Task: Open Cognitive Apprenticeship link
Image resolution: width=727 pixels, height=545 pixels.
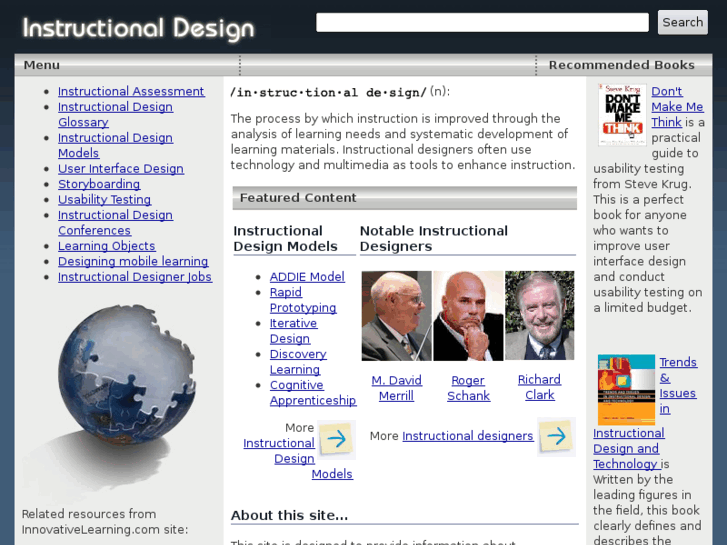Action: (313, 393)
